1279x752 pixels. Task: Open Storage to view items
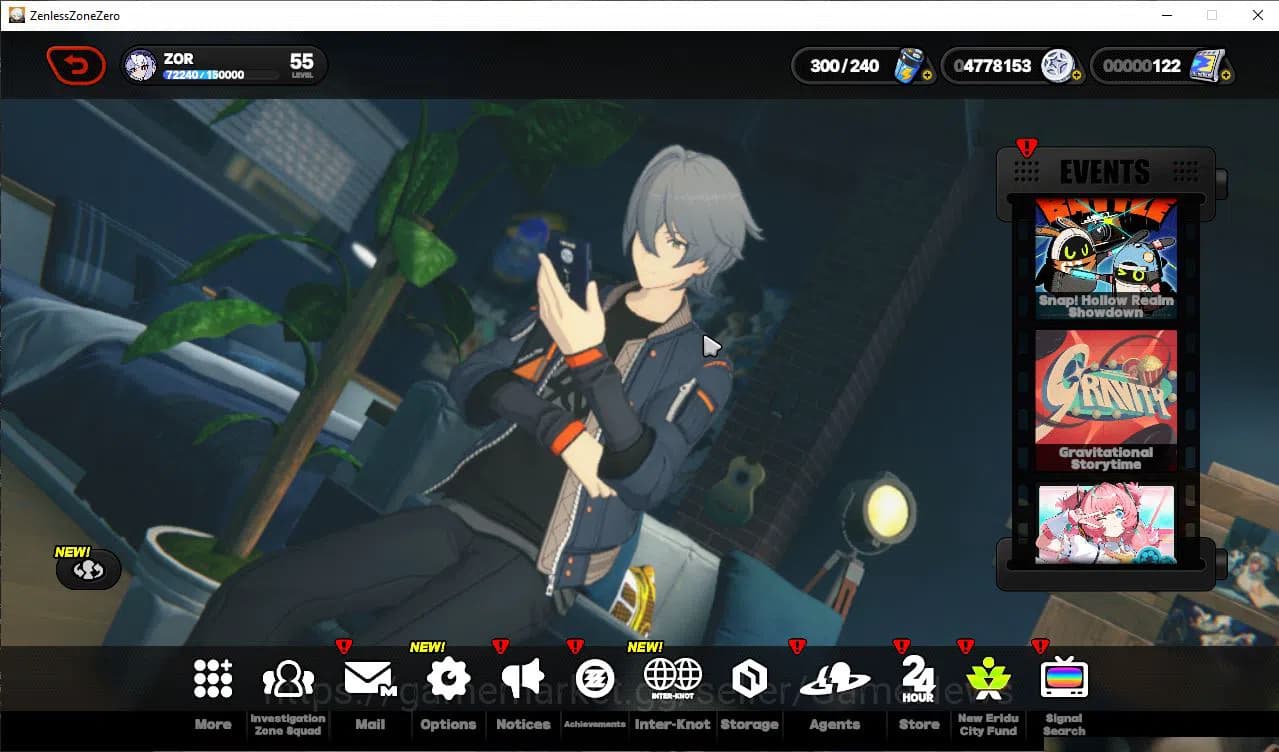click(749, 676)
